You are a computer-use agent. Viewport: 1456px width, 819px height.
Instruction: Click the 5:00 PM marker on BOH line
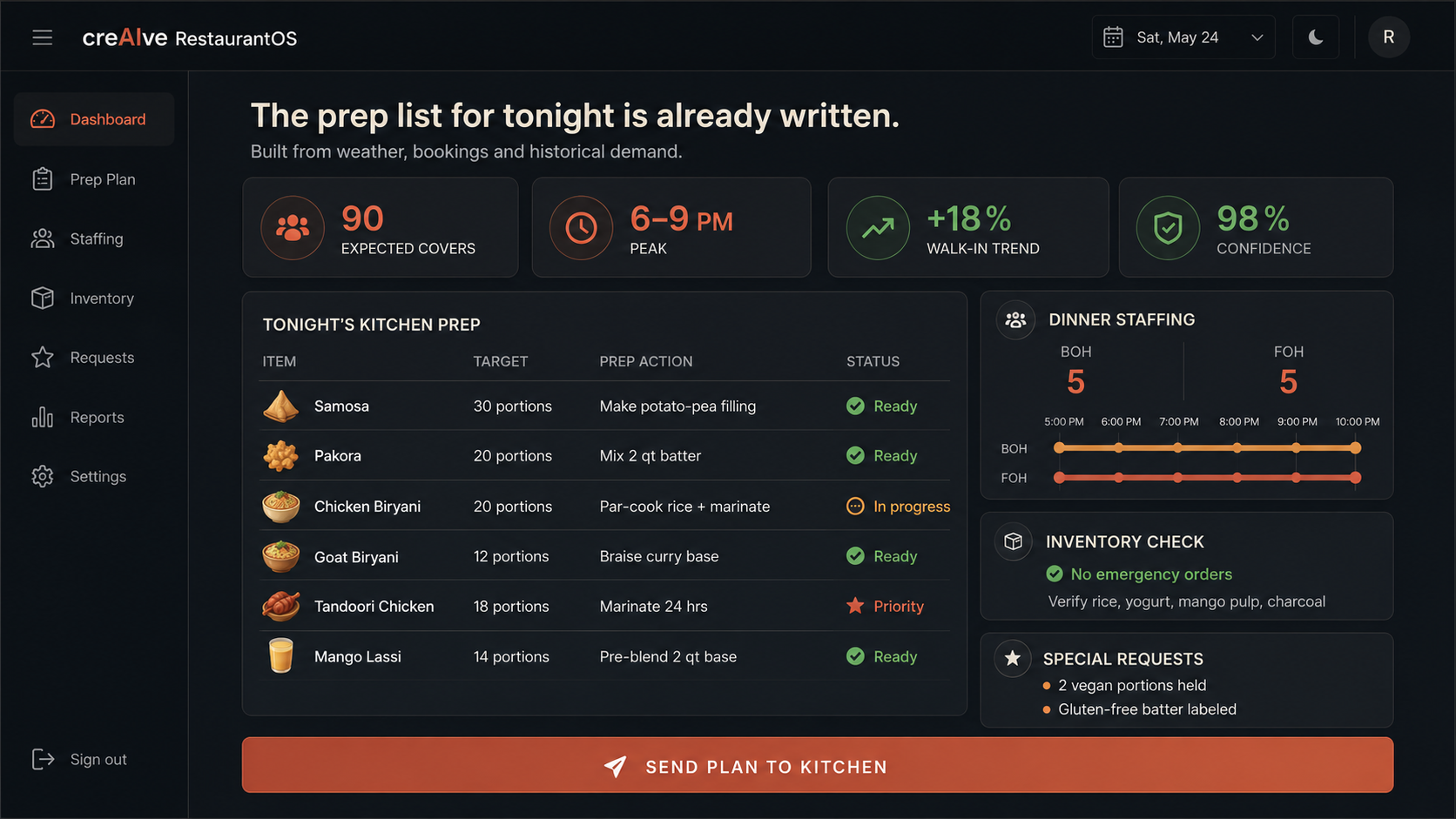click(1059, 448)
